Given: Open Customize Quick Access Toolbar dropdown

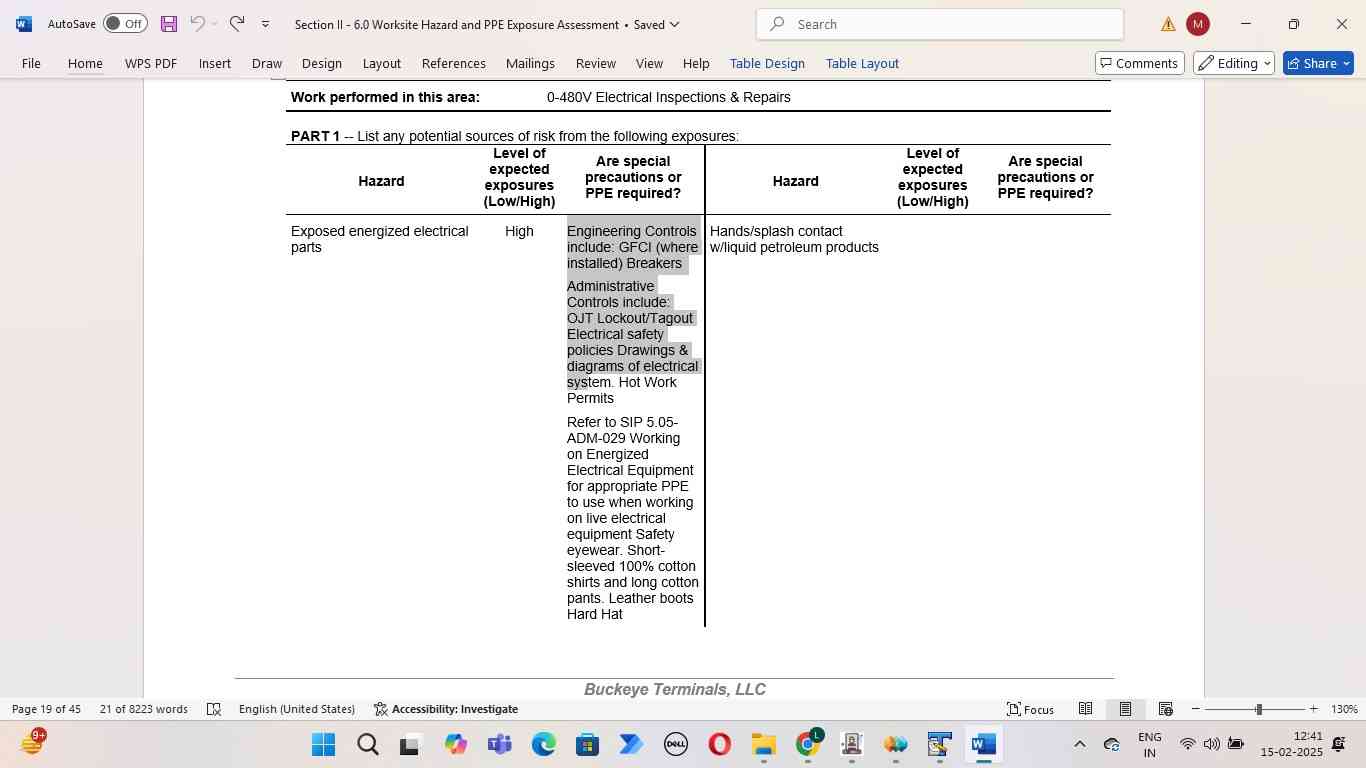Looking at the screenshot, I should 265,24.
